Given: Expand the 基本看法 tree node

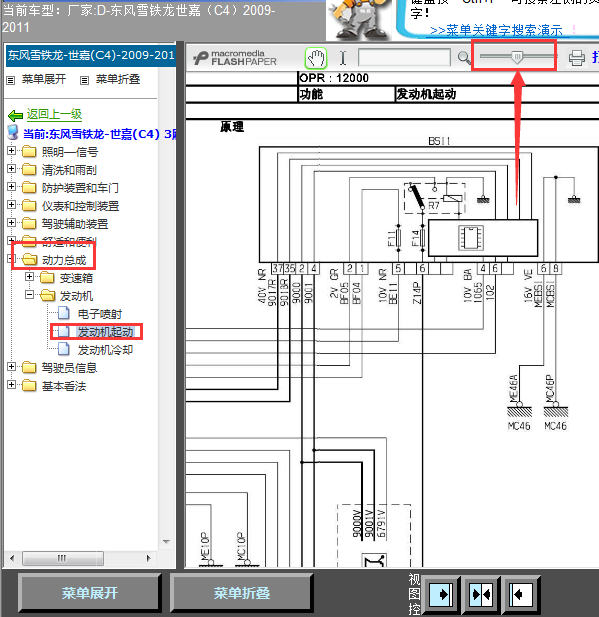Looking at the screenshot, I should point(11,385).
